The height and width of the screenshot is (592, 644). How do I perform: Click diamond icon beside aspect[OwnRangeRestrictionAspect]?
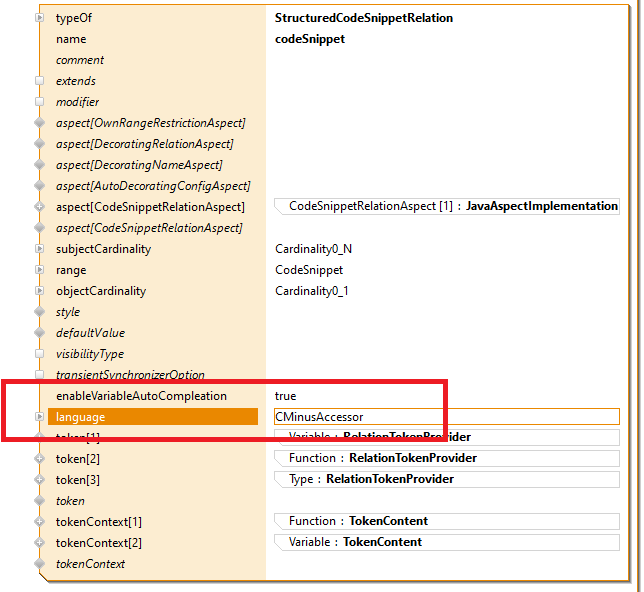tap(39, 123)
